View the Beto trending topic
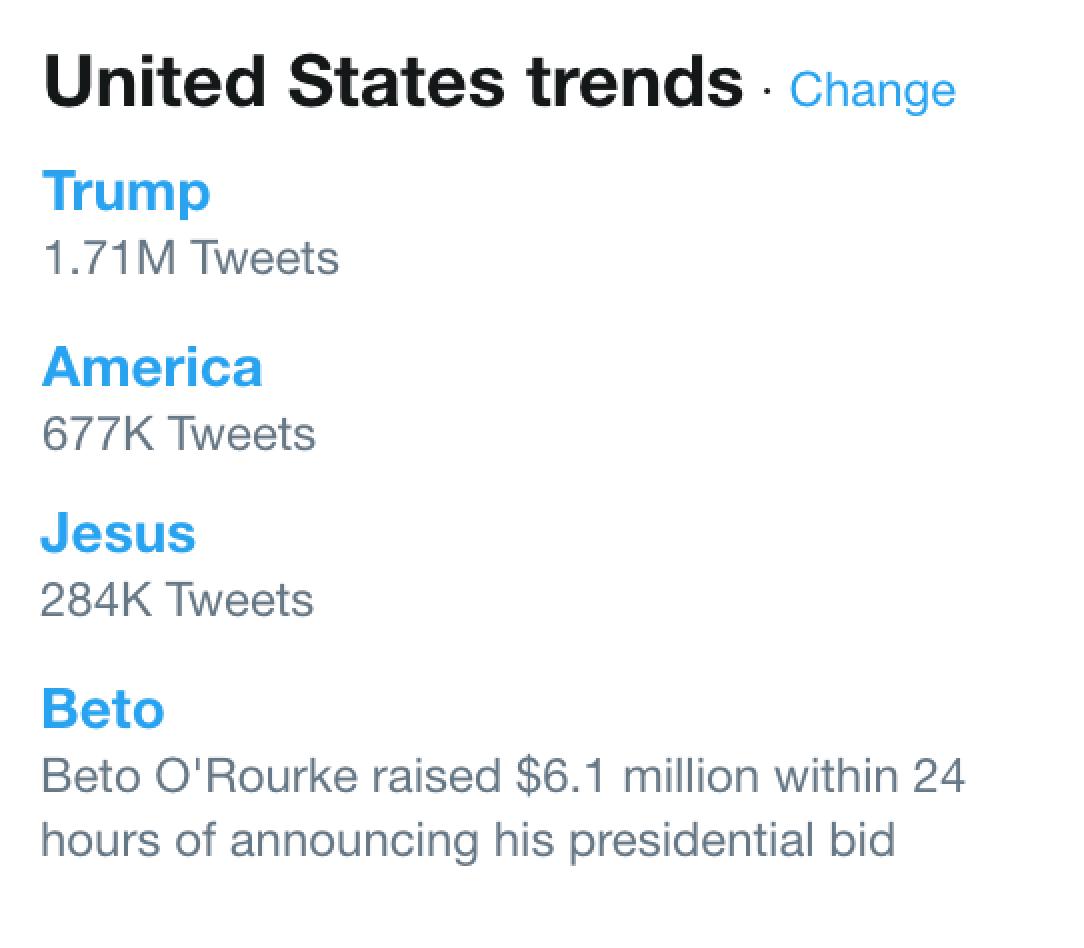Viewport: 1084px width, 948px height. coord(102,708)
